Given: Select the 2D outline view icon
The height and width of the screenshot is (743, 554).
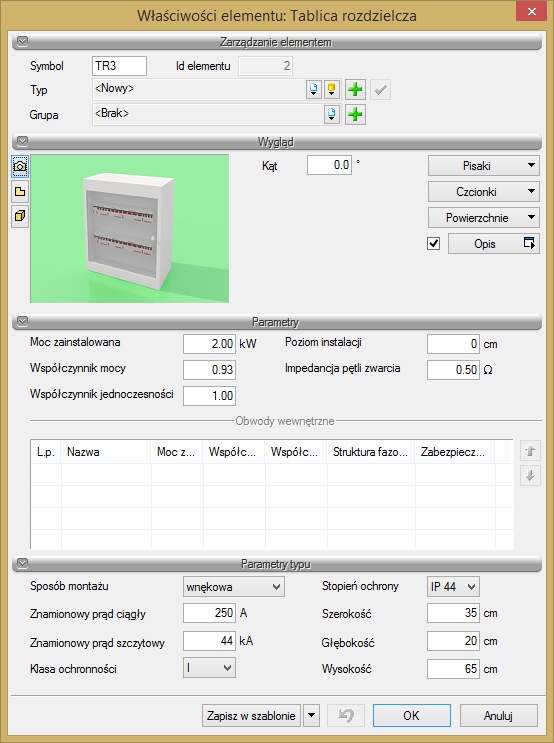Looking at the screenshot, I should (x=20, y=192).
